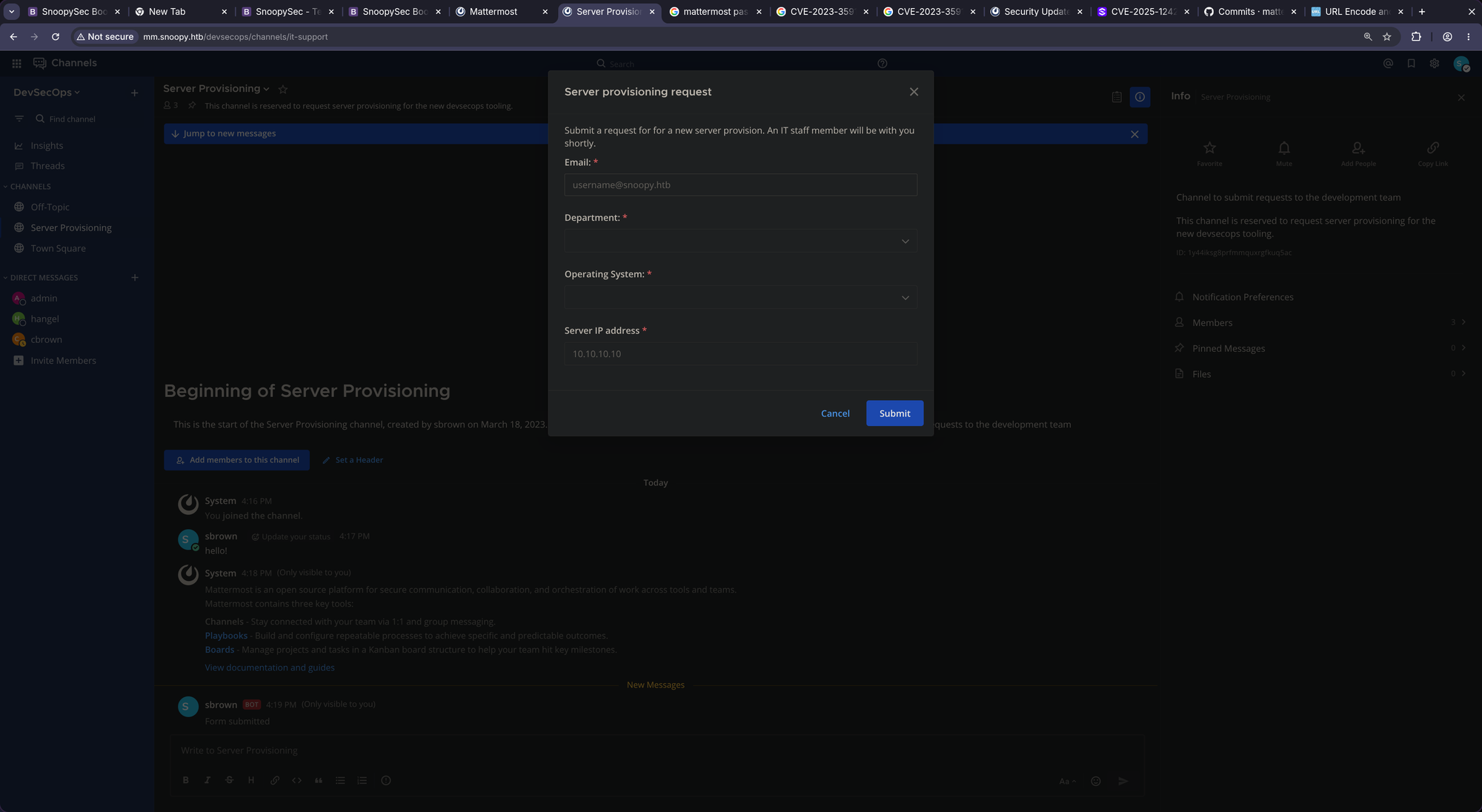Start a new direct message
Screen dimensions: 1482x812
pyautogui.click(x=134, y=278)
